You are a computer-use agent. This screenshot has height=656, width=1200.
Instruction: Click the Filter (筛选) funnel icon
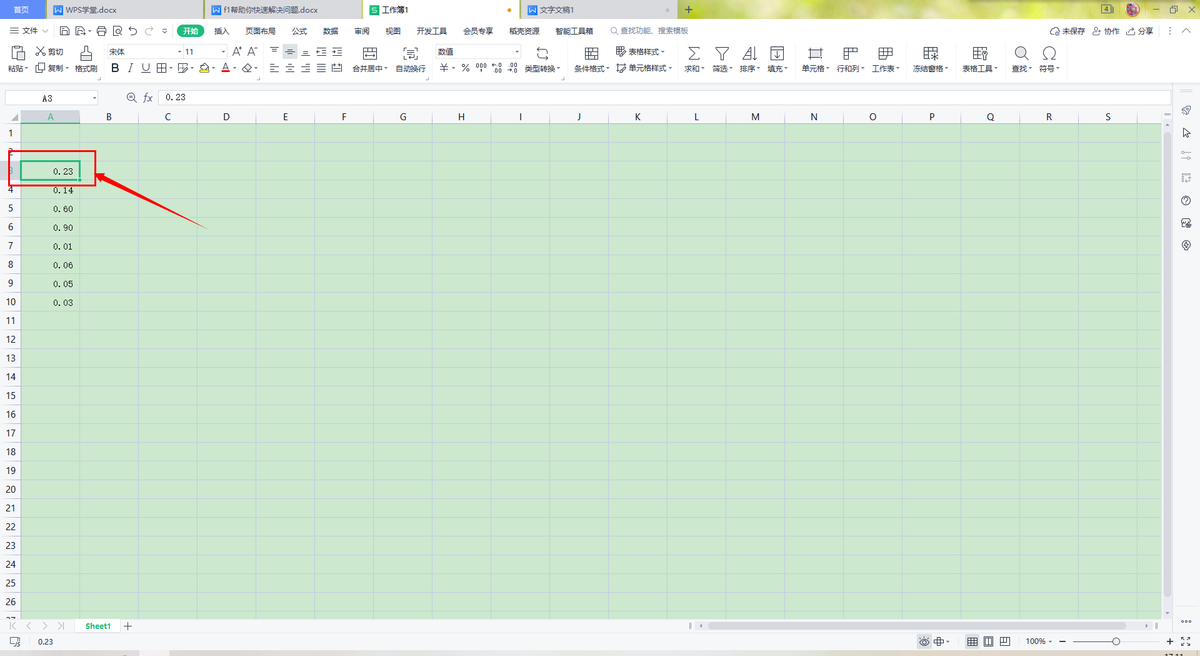[x=721, y=53]
